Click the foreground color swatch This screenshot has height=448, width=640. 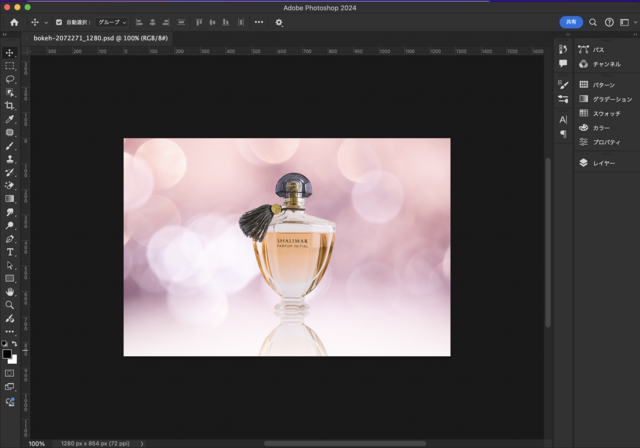coord(7,354)
